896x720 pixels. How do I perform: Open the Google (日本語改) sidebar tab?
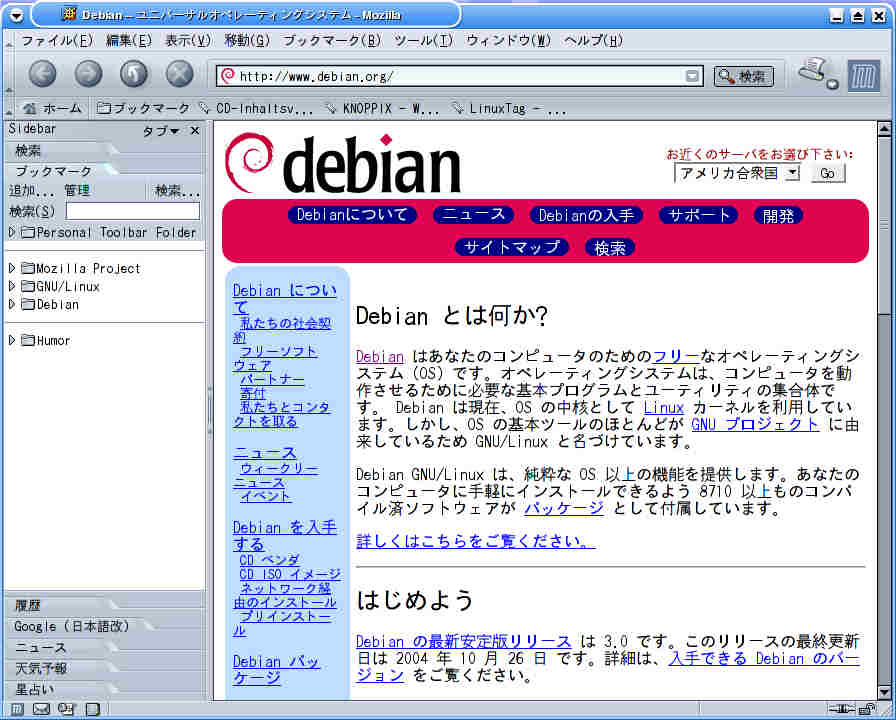point(80,626)
